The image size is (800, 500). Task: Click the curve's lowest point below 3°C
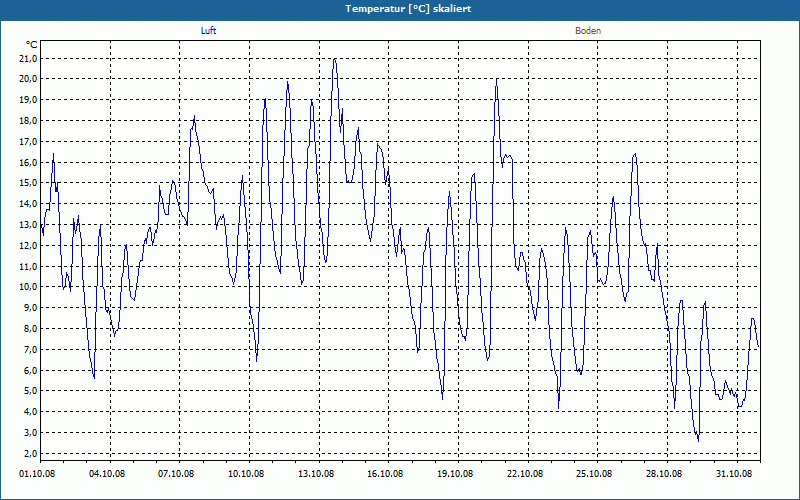coord(698,440)
